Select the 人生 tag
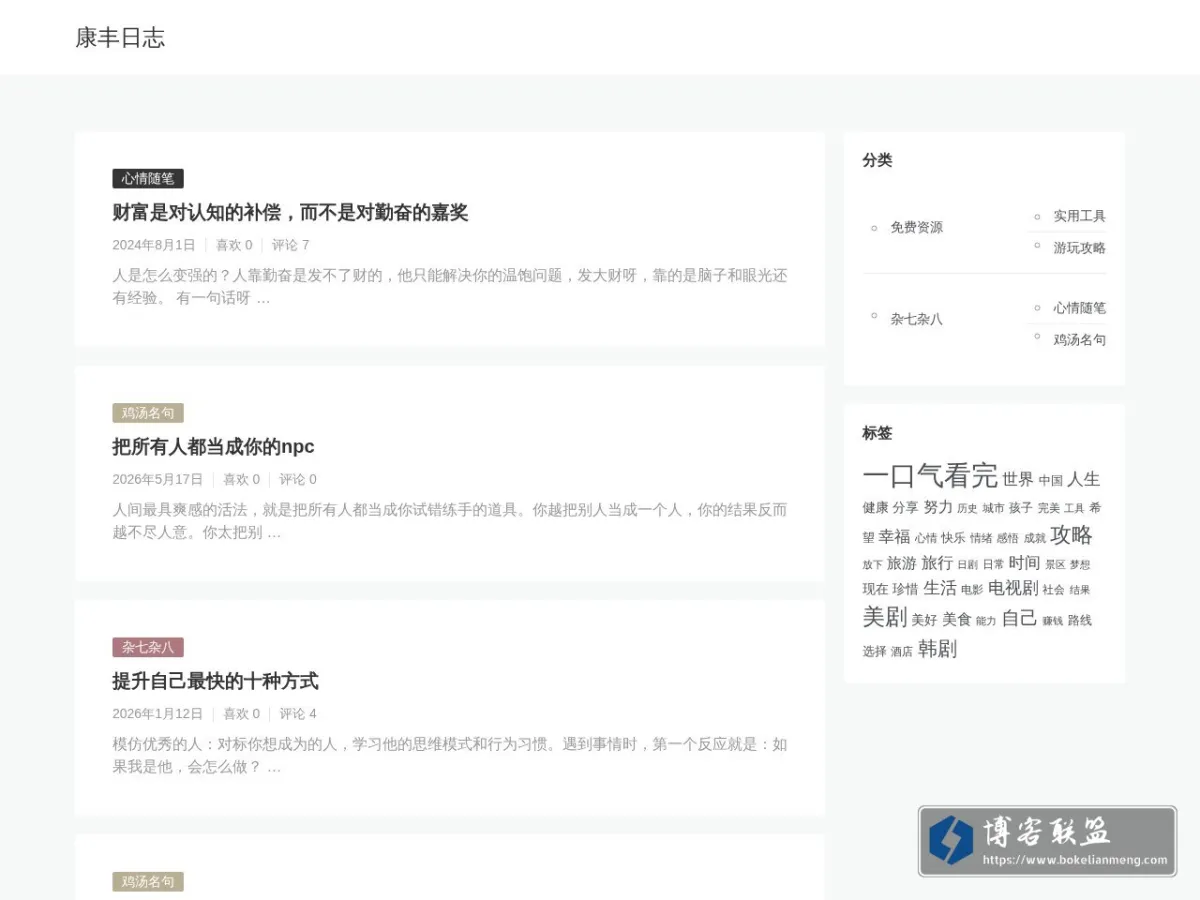Screen dimensions: 1200x900 click(1084, 480)
